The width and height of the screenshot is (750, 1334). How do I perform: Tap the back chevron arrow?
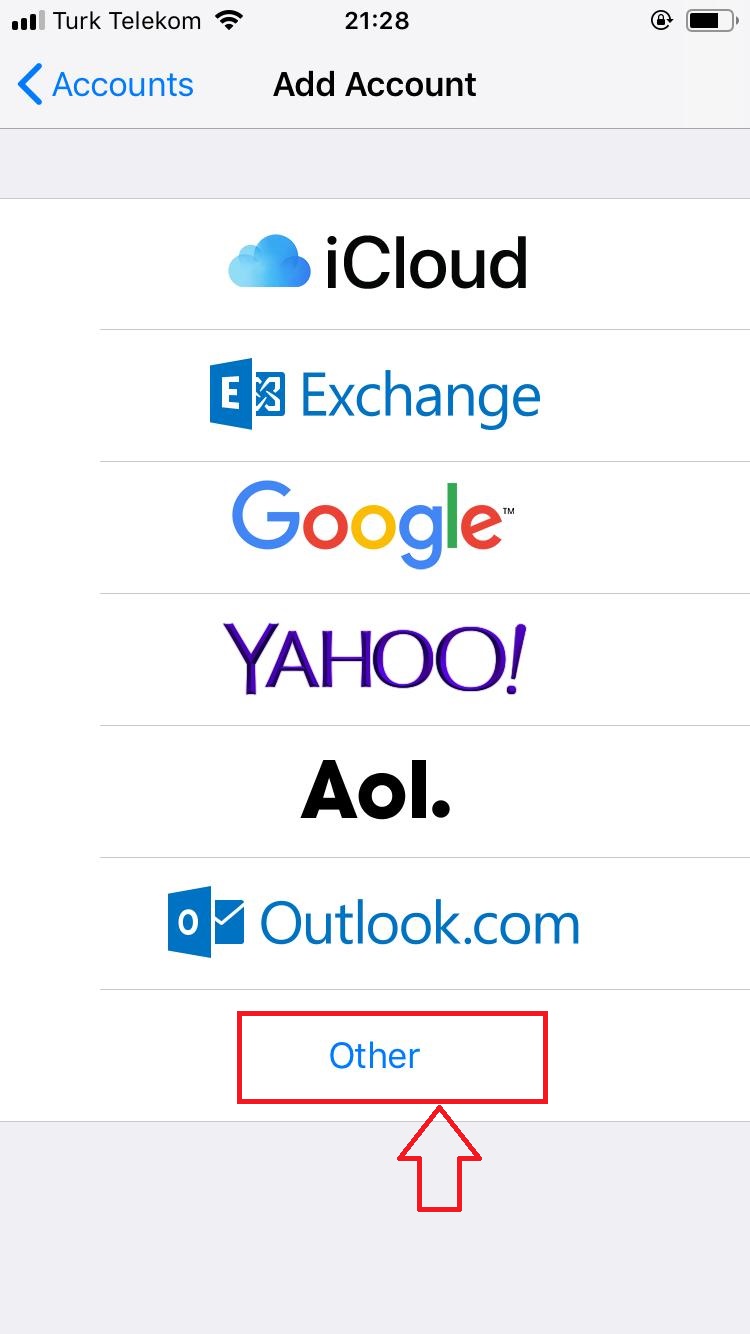(x=30, y=85)
